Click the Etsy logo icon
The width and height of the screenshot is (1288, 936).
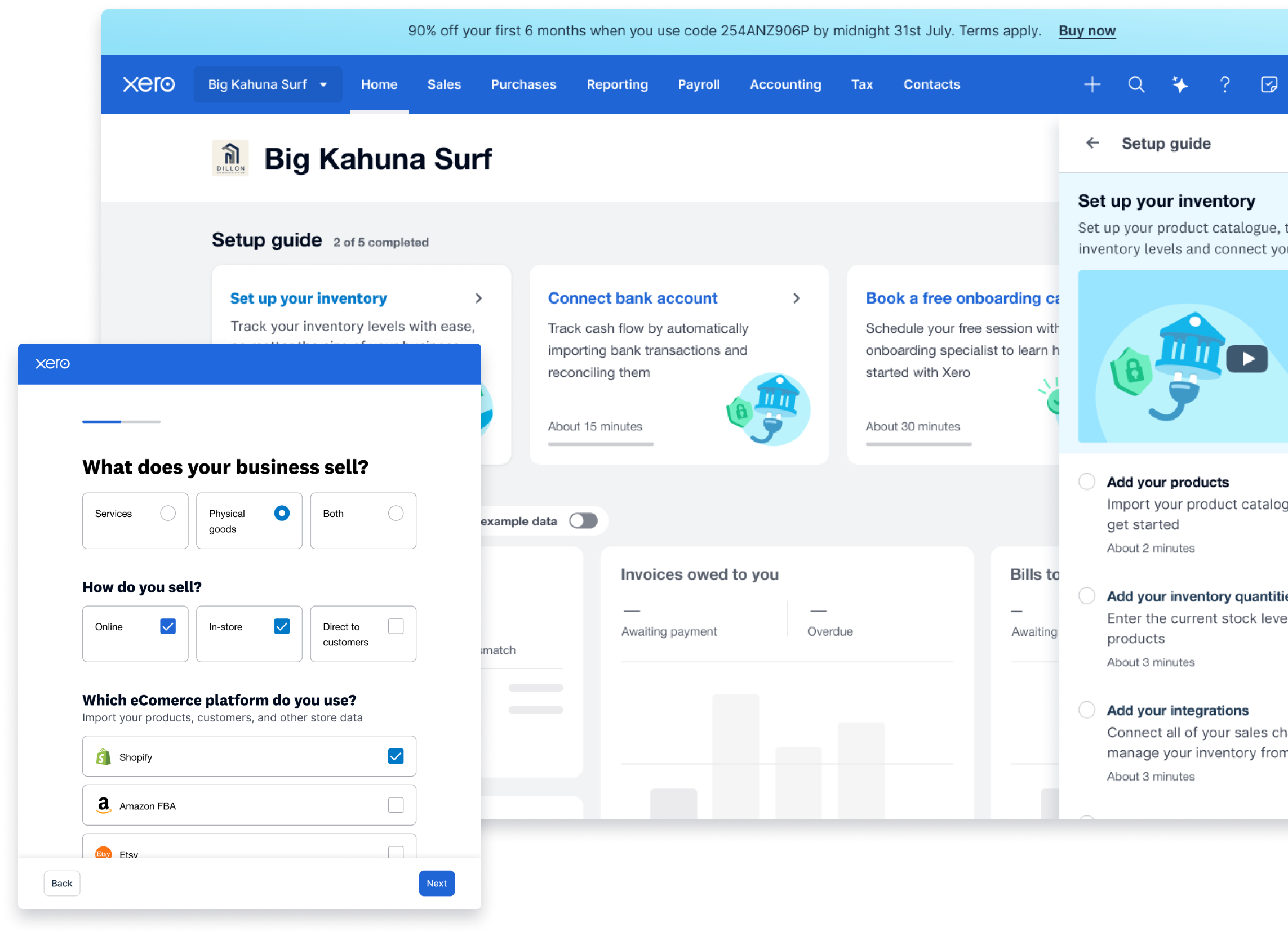[x=103, y=853]
